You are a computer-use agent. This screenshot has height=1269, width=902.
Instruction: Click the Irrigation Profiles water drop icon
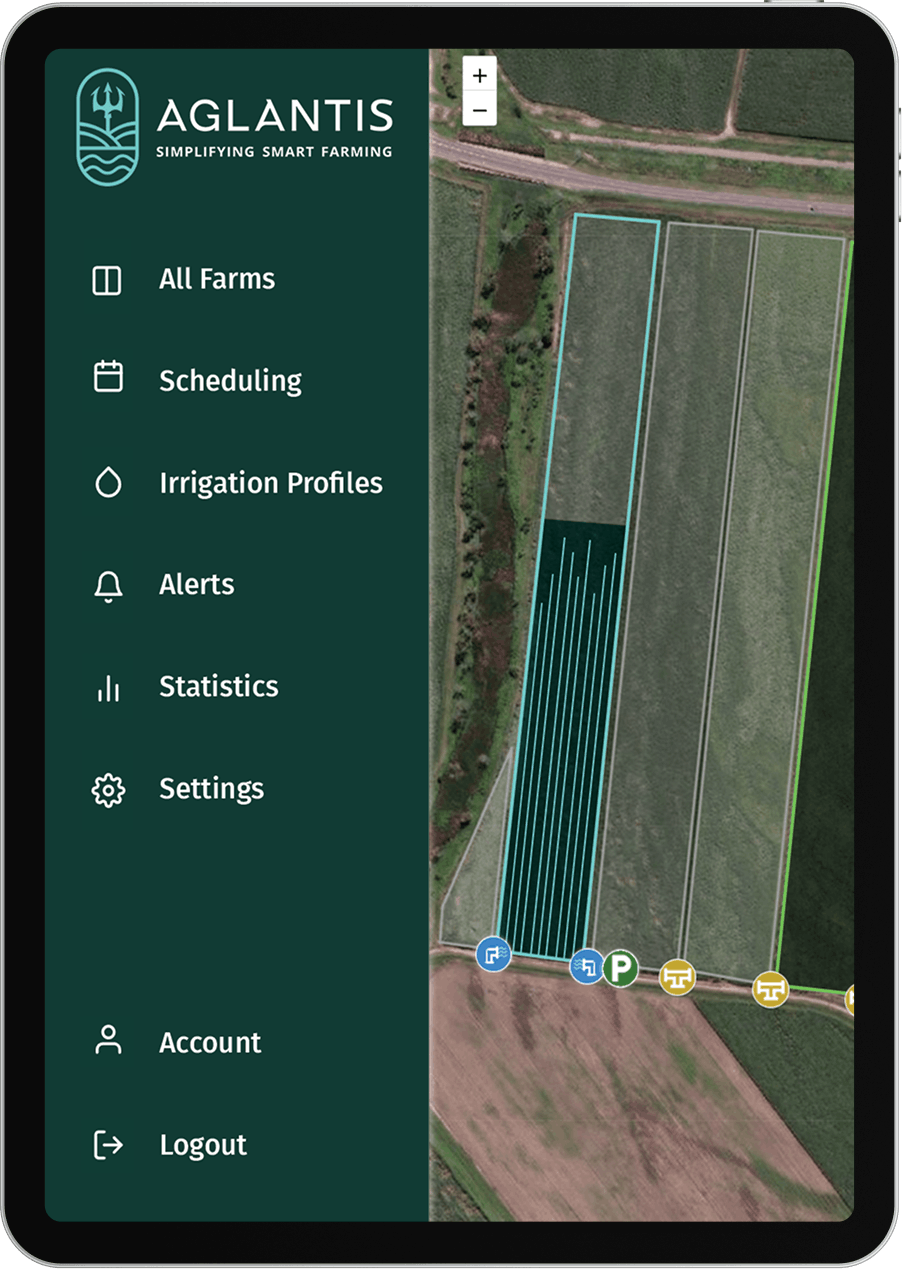(x=108, y=483)
